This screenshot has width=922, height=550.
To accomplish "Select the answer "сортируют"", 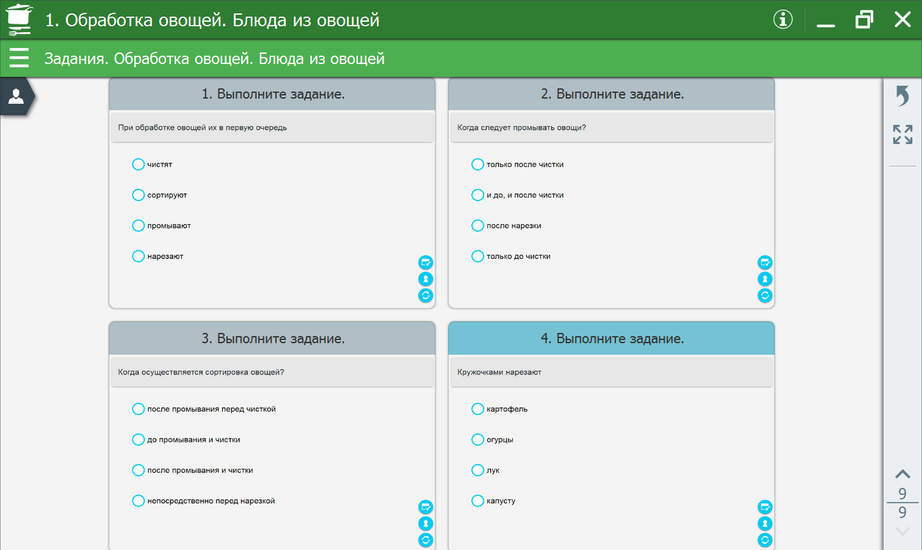I will tap(138, 195).
